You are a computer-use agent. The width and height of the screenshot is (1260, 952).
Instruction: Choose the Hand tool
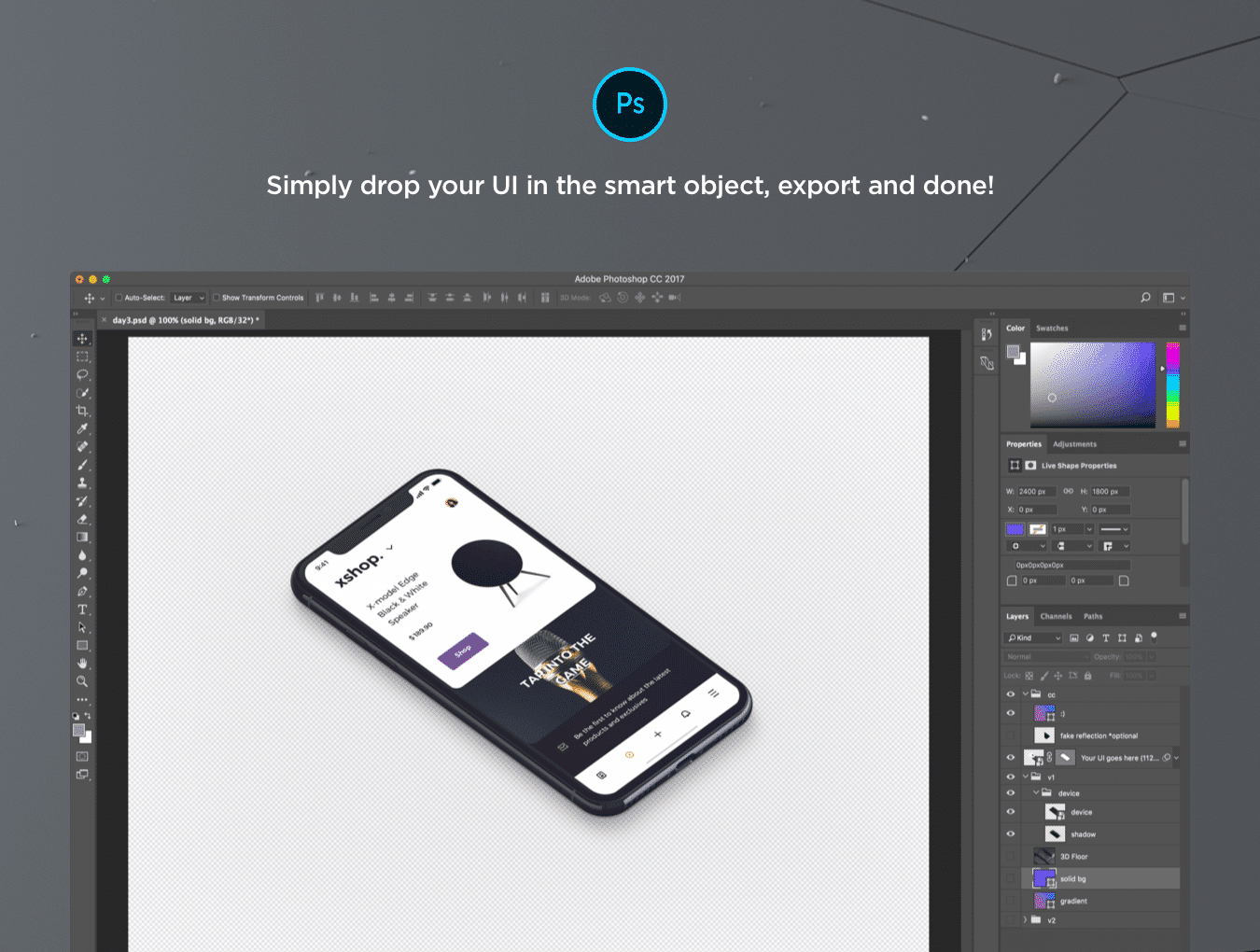(x=82, y=664)
